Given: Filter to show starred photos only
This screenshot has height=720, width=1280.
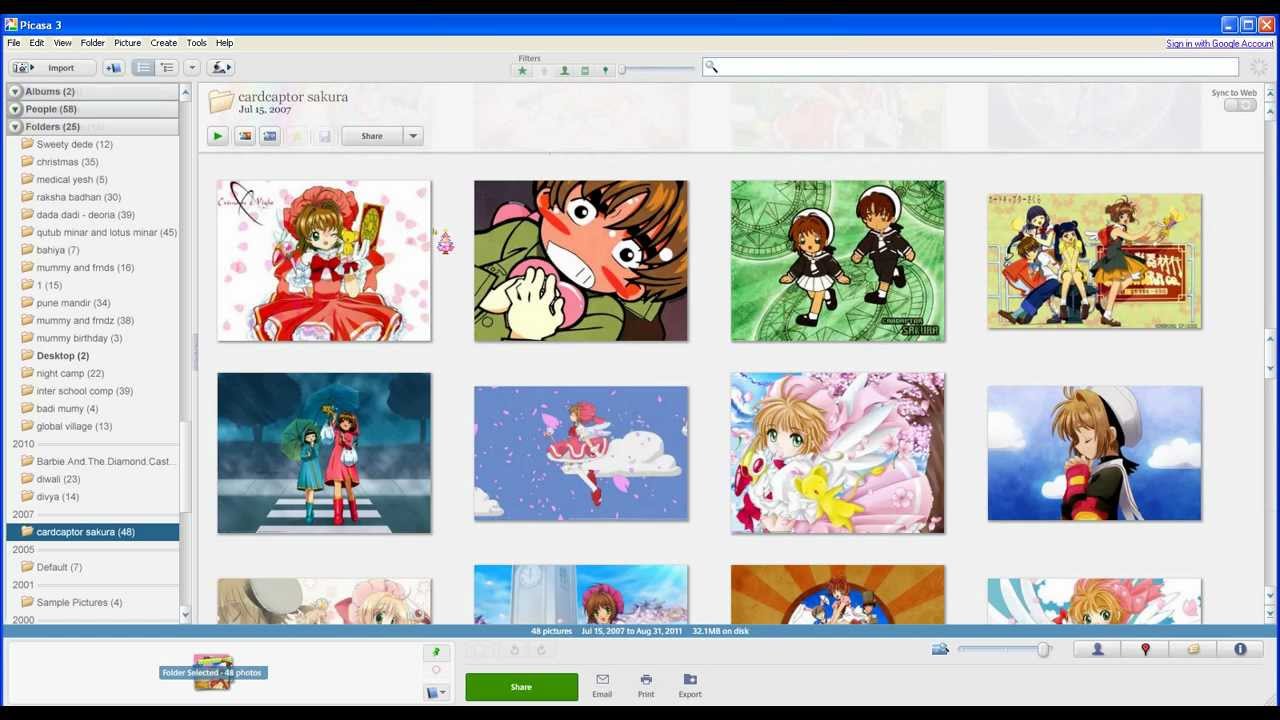Looking at the screenshot, I should tap(522, 70).
